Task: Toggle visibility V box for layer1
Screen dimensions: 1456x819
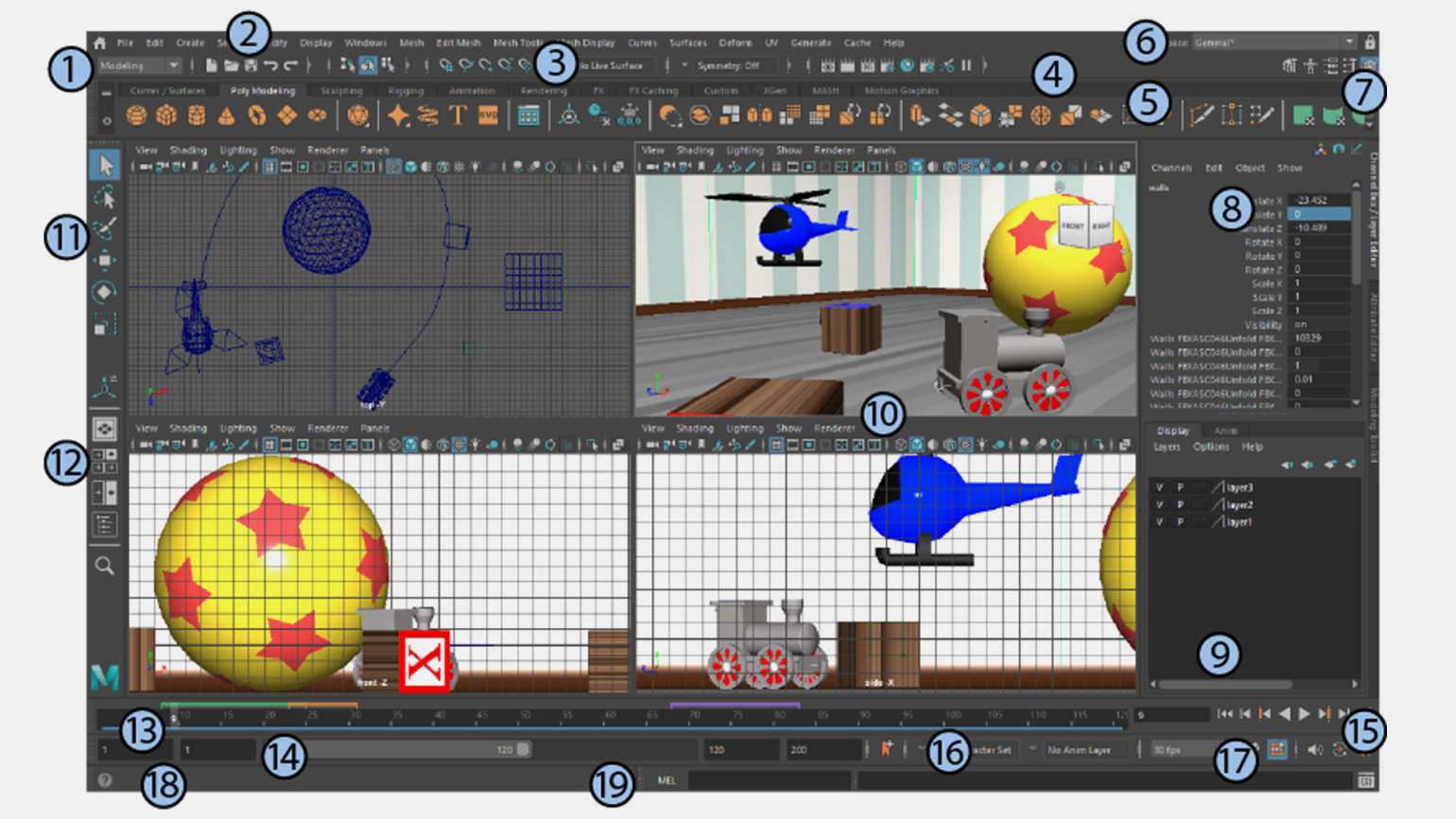Action: 1159,522
